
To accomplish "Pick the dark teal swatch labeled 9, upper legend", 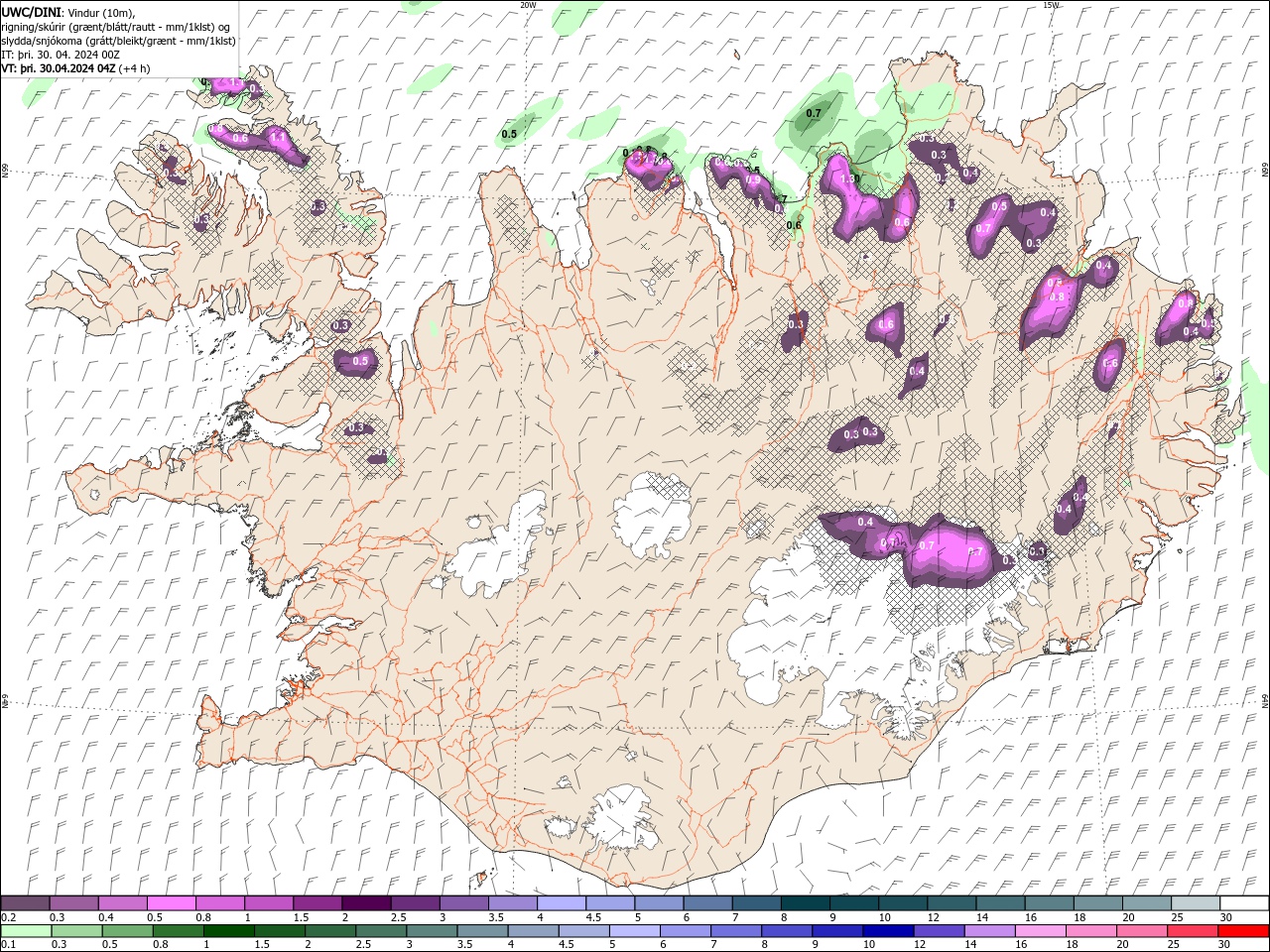I will (x=805, y=903).
